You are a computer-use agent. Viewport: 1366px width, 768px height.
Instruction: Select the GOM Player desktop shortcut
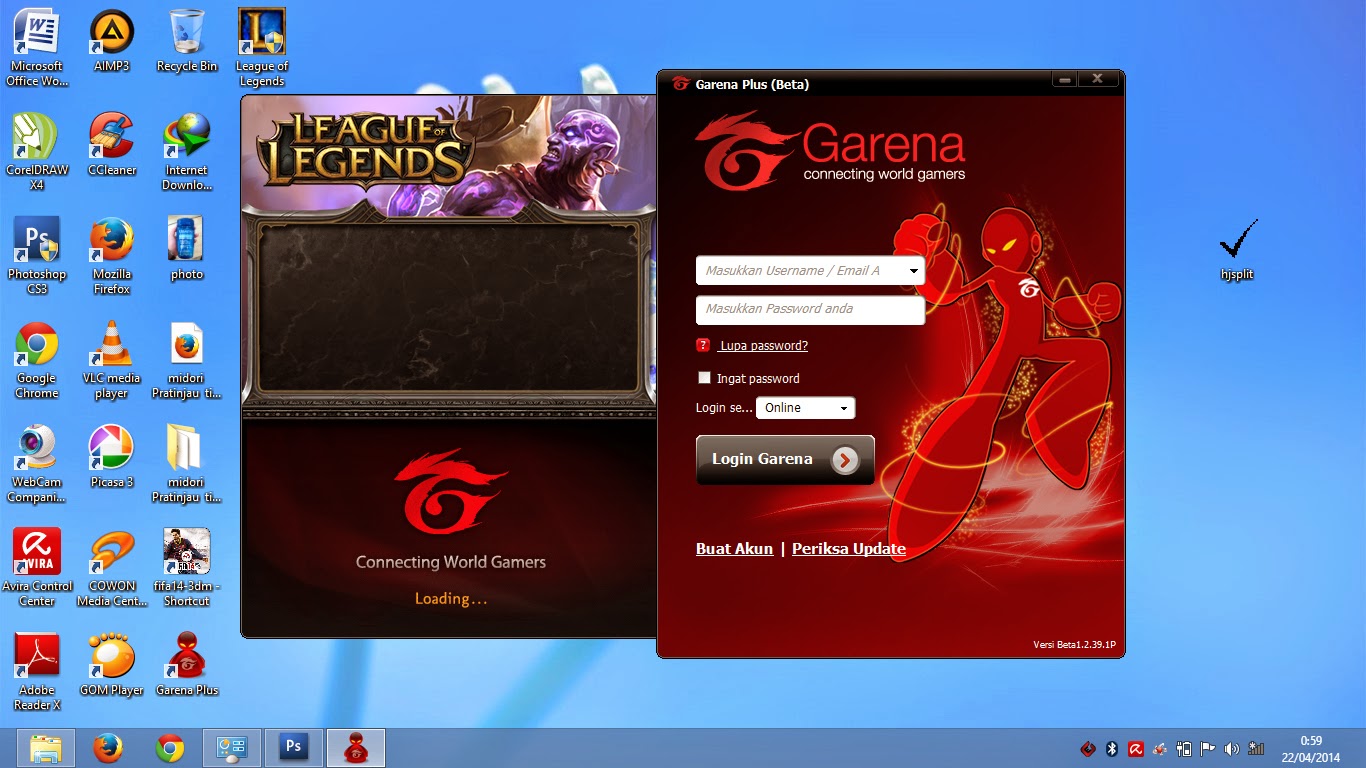(112, 664)
